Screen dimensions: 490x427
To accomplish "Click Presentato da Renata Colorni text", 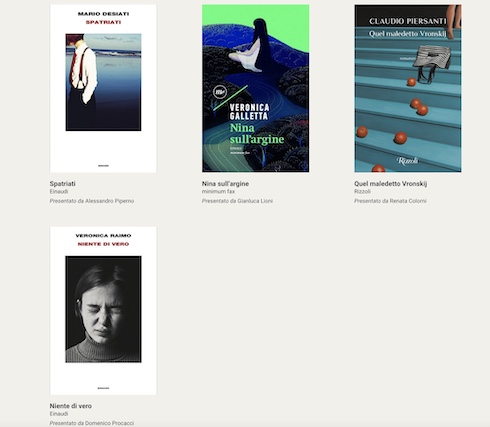I will [x=390, y=201].
